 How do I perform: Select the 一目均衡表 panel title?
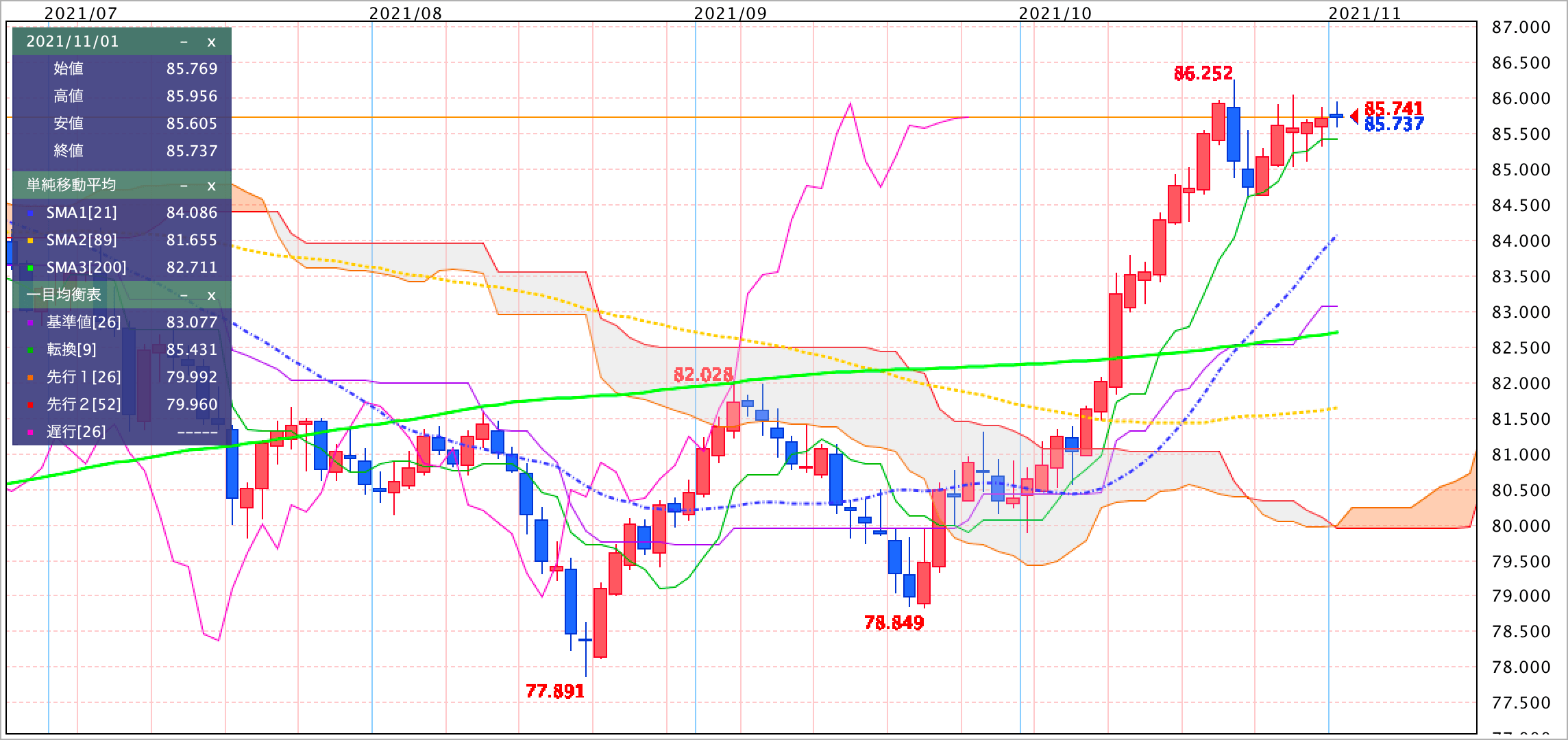[64, 295]
